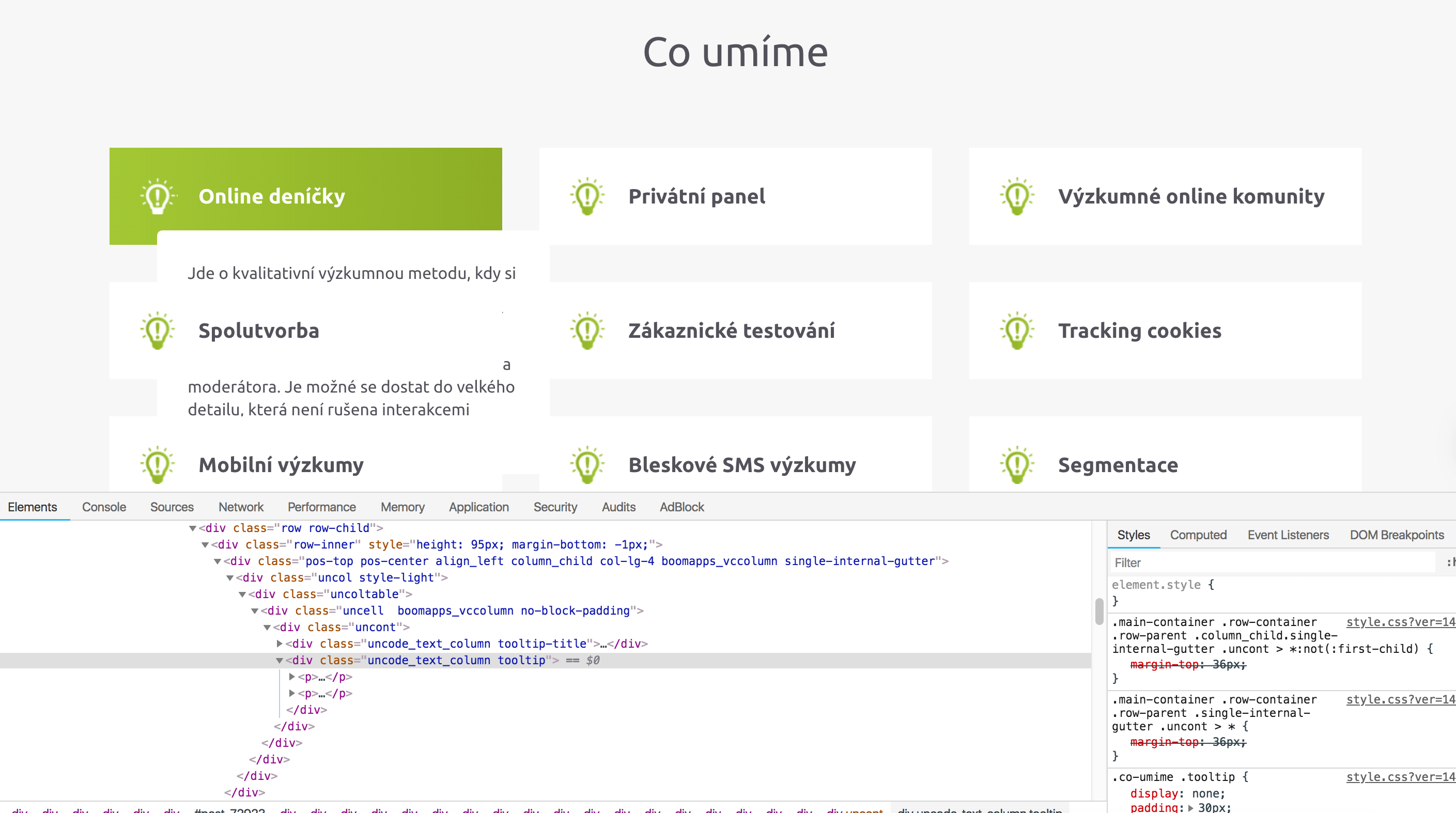This screenshot has height=813, width=1456.
Task: Click lightbulb icon beside Výzkumné online komunity
Action: coord(1017,197)
